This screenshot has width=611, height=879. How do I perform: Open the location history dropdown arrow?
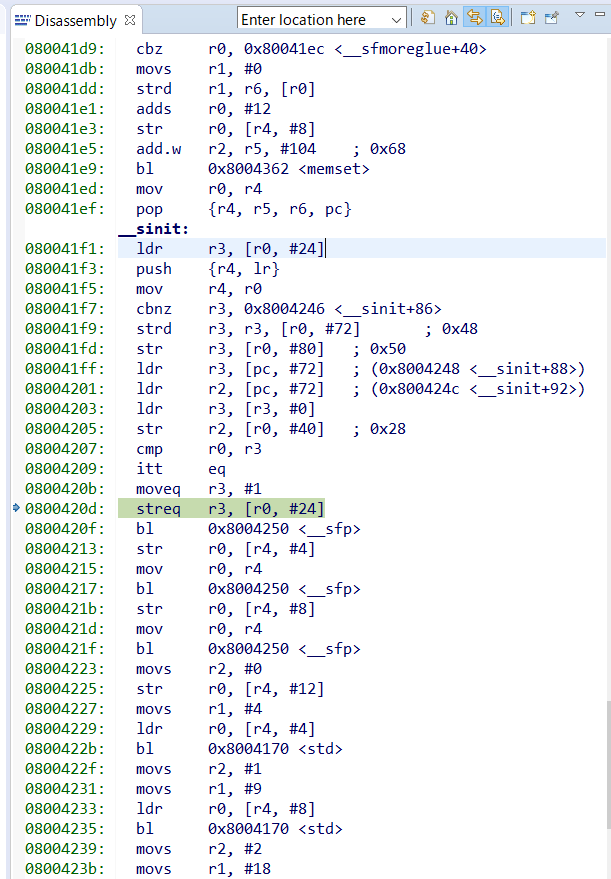tap(397, 20)
